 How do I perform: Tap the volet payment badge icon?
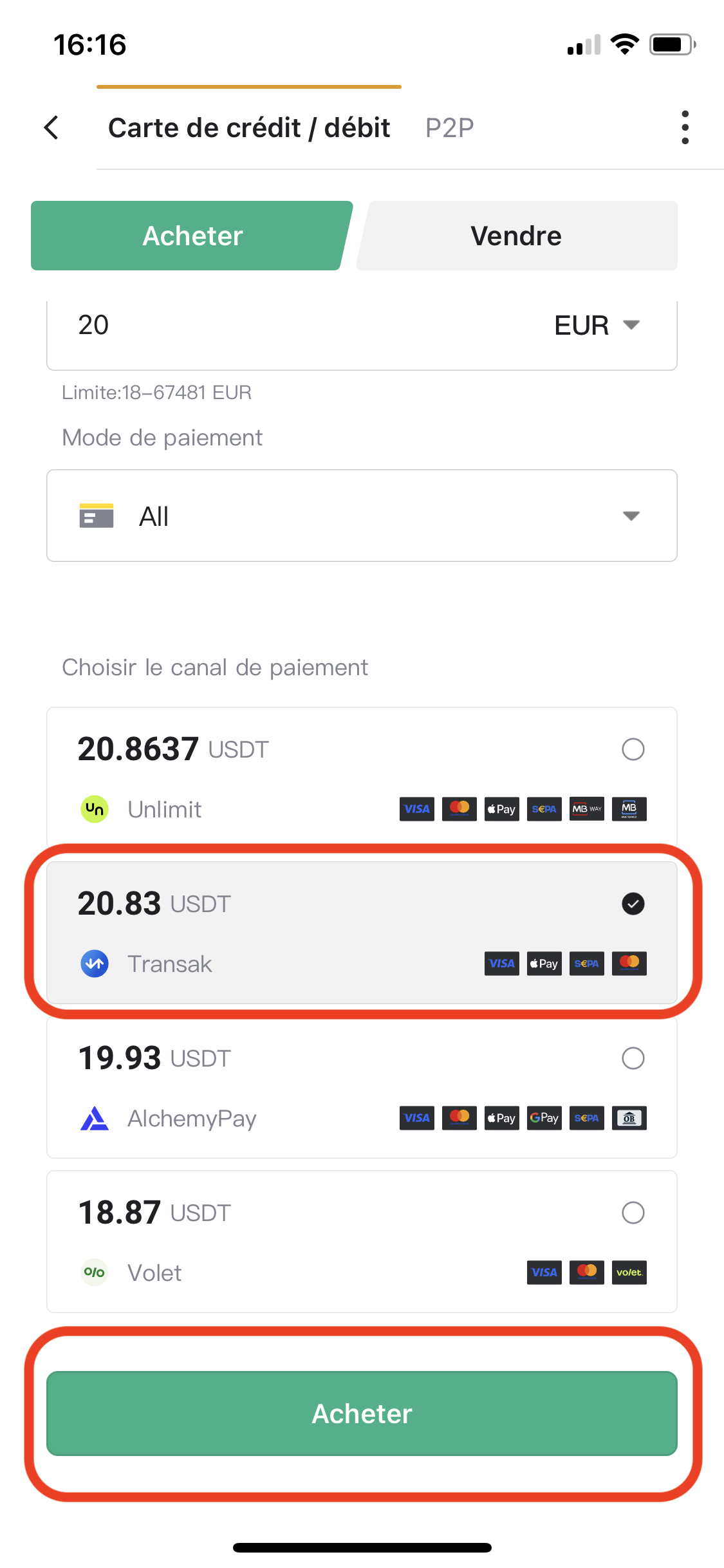pyautogui.click(x=629, y=1273)
